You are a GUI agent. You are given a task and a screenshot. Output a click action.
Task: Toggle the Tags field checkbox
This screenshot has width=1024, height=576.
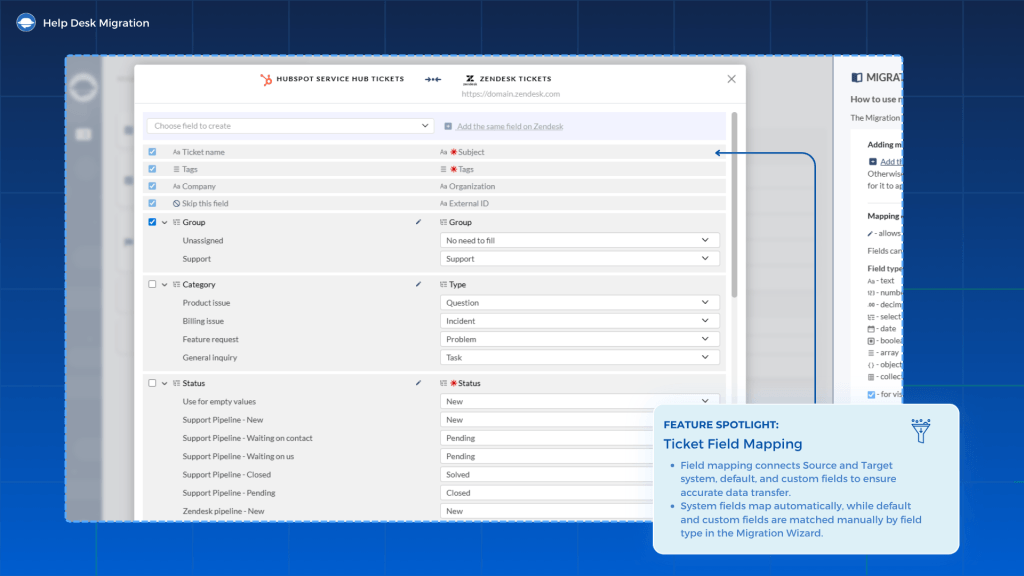point(152,168)
